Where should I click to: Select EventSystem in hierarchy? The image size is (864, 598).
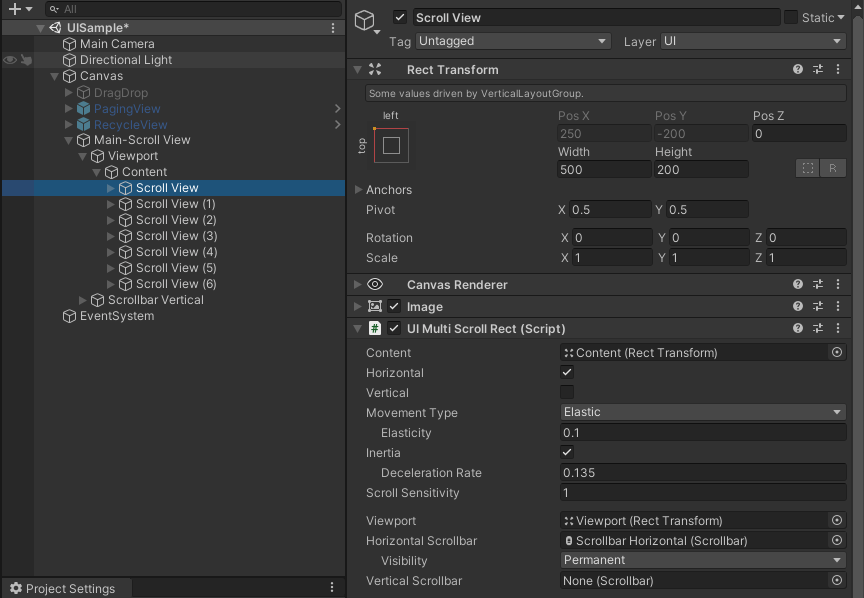point(117,316)
